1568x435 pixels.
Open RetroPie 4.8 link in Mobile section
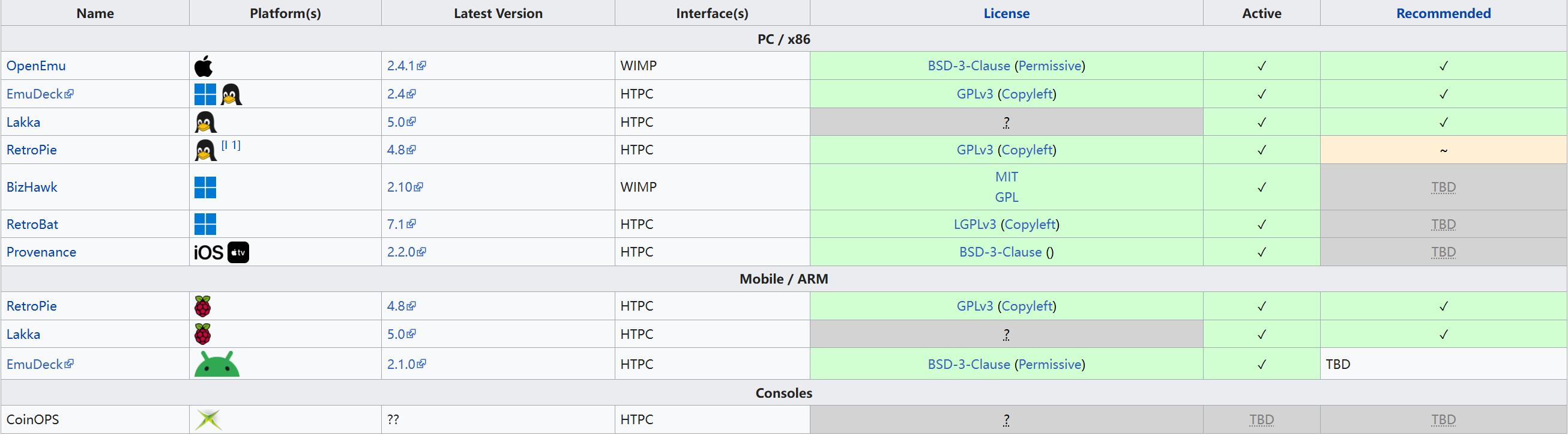click(x=402, y=306)
